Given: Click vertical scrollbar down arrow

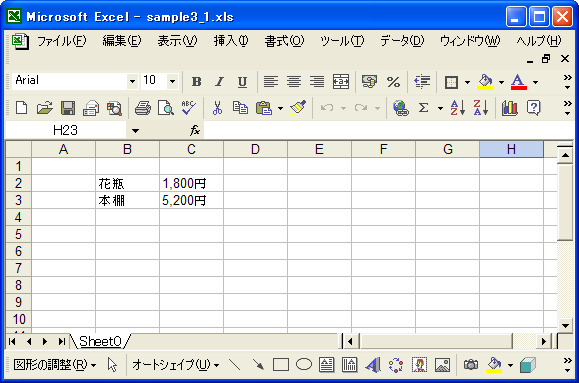Looking at the screenshot, I should [x=565, y=325].
